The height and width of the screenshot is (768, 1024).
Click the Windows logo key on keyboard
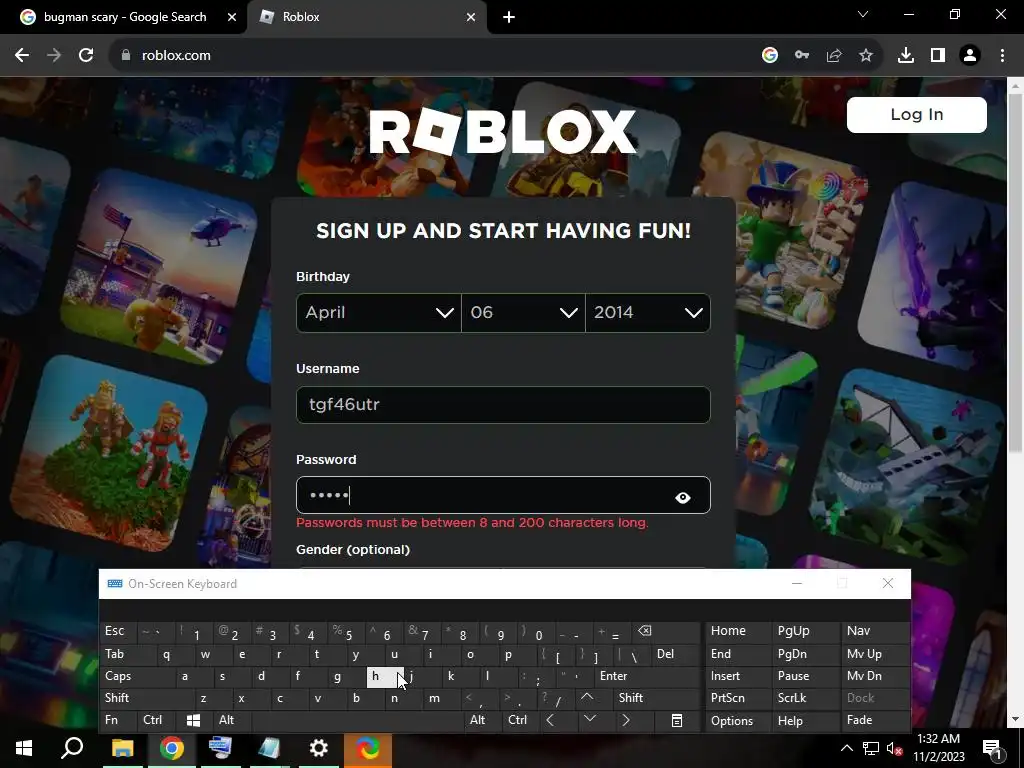(193, 720)
